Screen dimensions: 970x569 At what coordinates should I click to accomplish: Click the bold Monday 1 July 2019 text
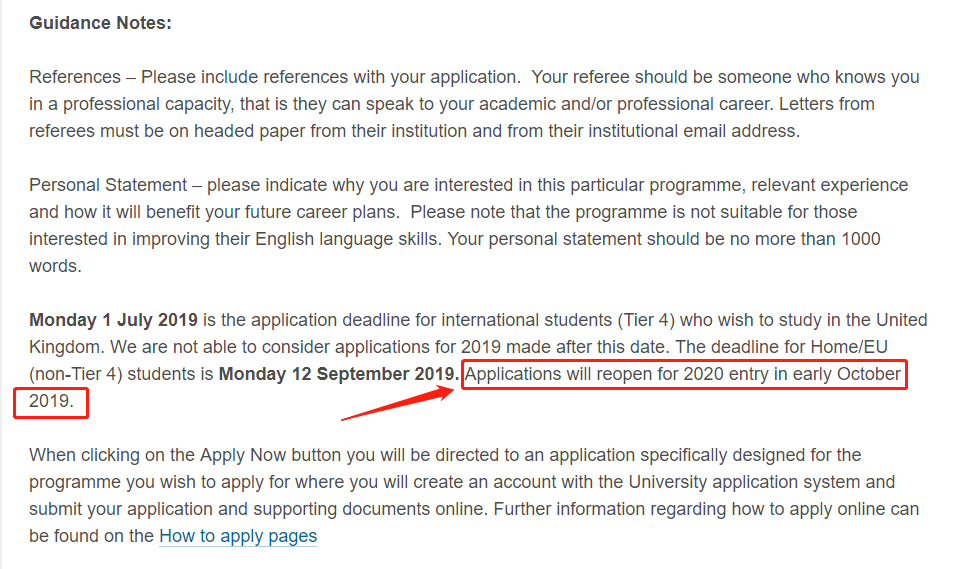pyautogui.click(x=114, y=320)
